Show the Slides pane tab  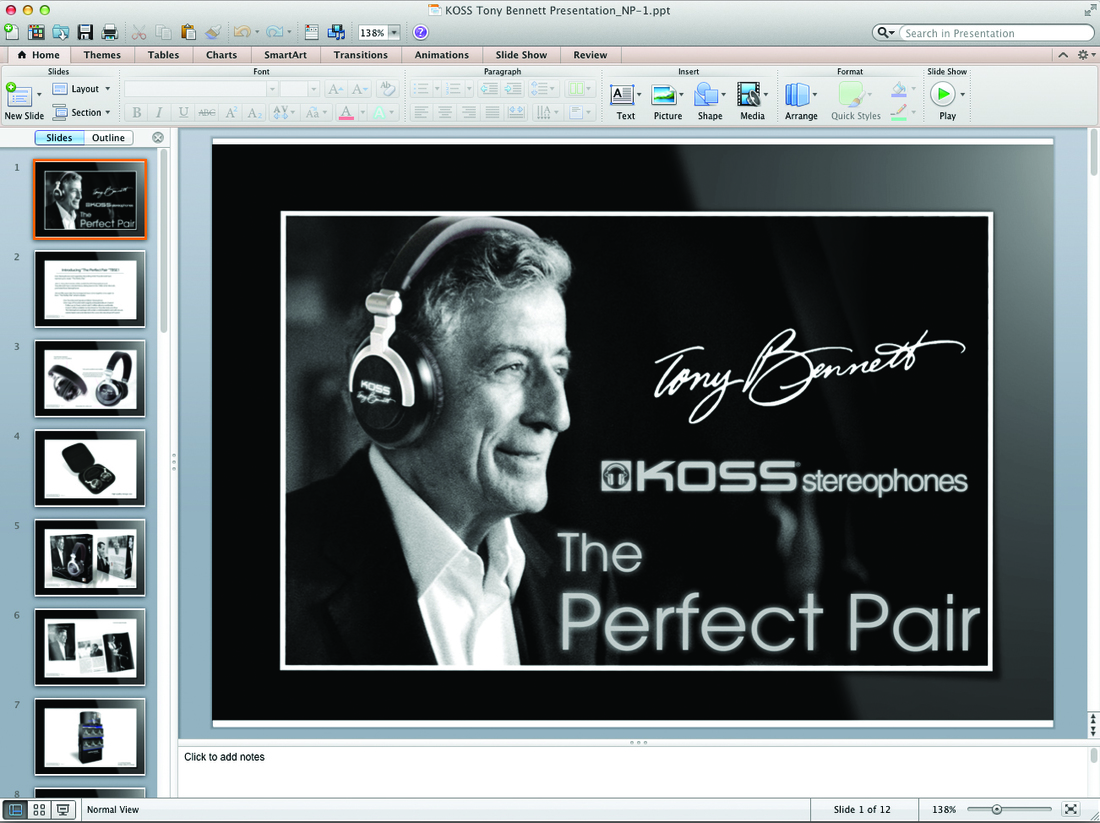59,138
